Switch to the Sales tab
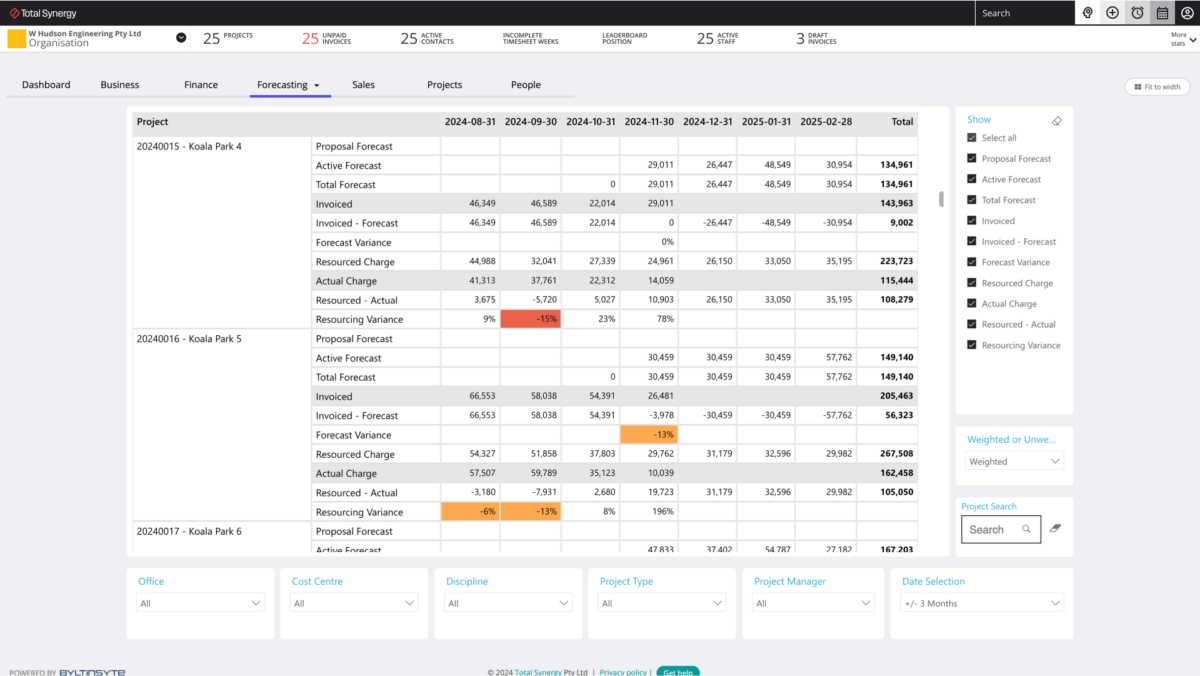The image size is (1200, 676). click(362, 85)
